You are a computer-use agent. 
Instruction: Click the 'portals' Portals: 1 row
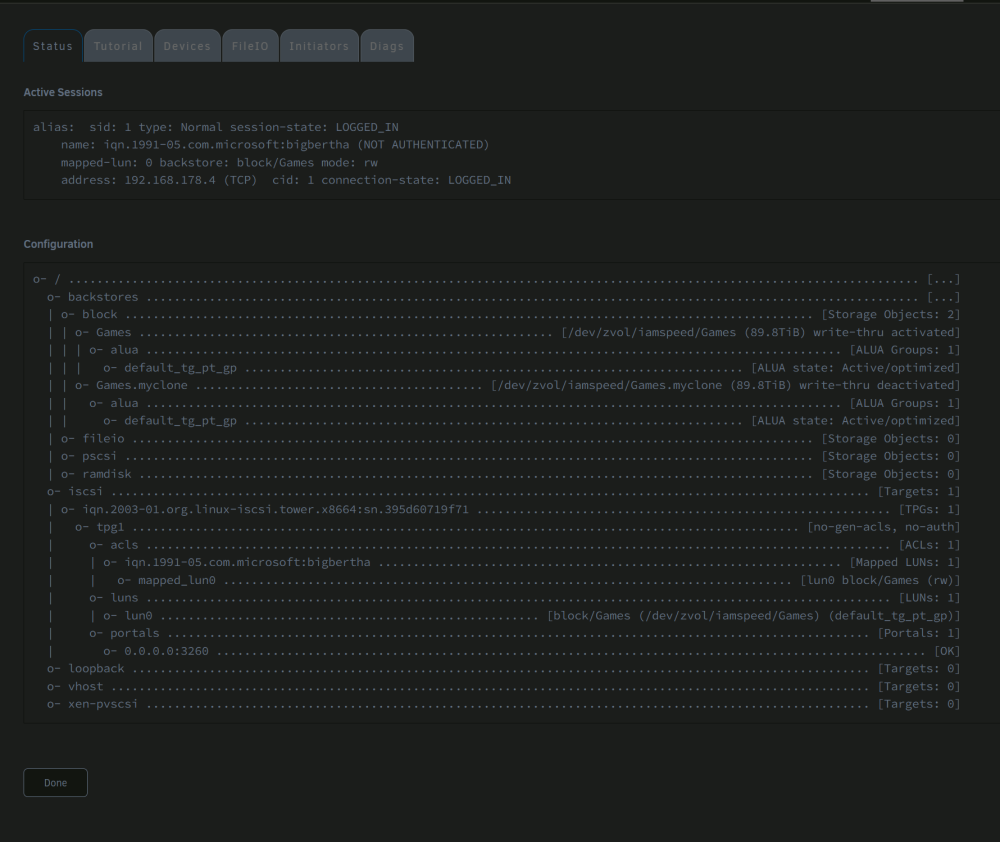pyautogui.click(x=524, y=633)
